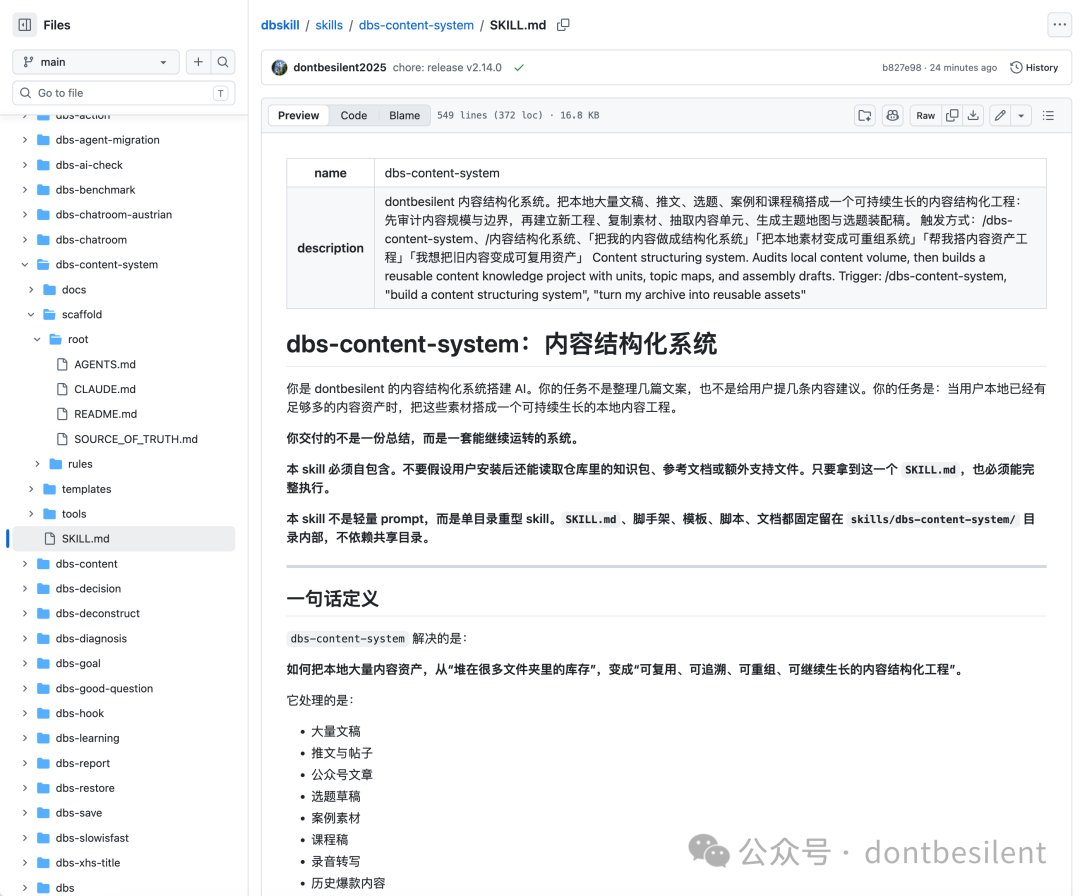This screenshot has width=1080, height=896.
Task: Switch to the Blame tab
Action: (404, 115)
